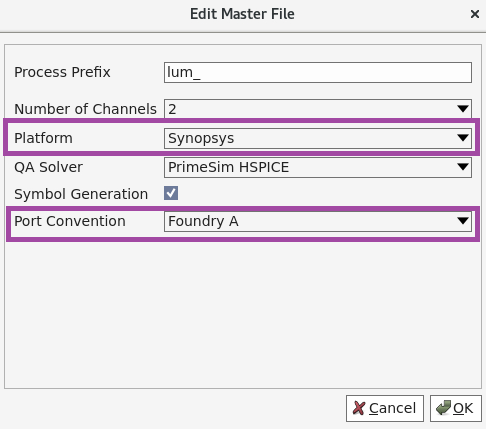The height and width of the screenshot is (429, 486).
Task: Click the Edit Master File title text
Action: (x=242, y=14)
